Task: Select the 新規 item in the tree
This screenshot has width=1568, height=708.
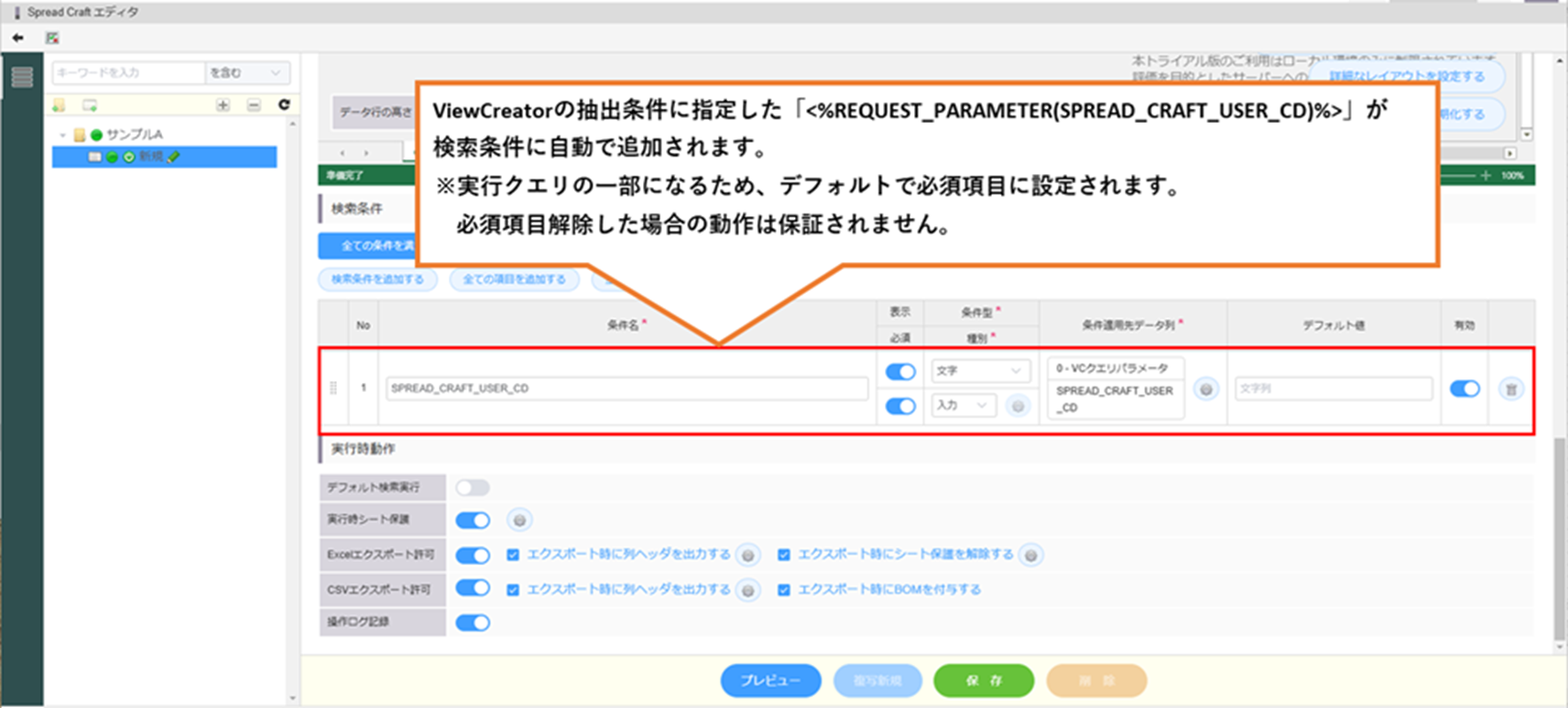Action: [151, 157]
